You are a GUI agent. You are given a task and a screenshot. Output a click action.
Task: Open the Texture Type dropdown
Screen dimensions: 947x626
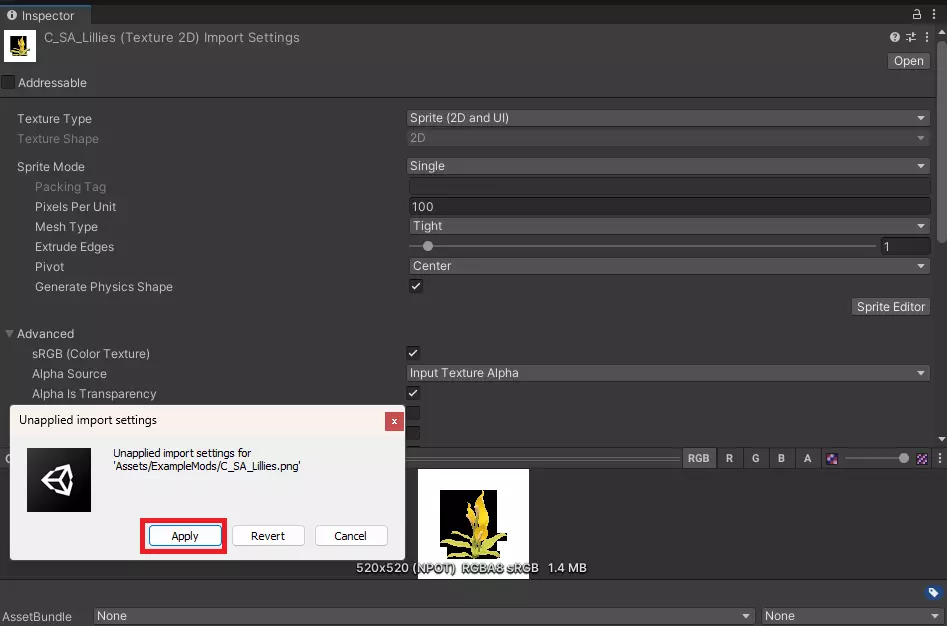tap(668, 118)
